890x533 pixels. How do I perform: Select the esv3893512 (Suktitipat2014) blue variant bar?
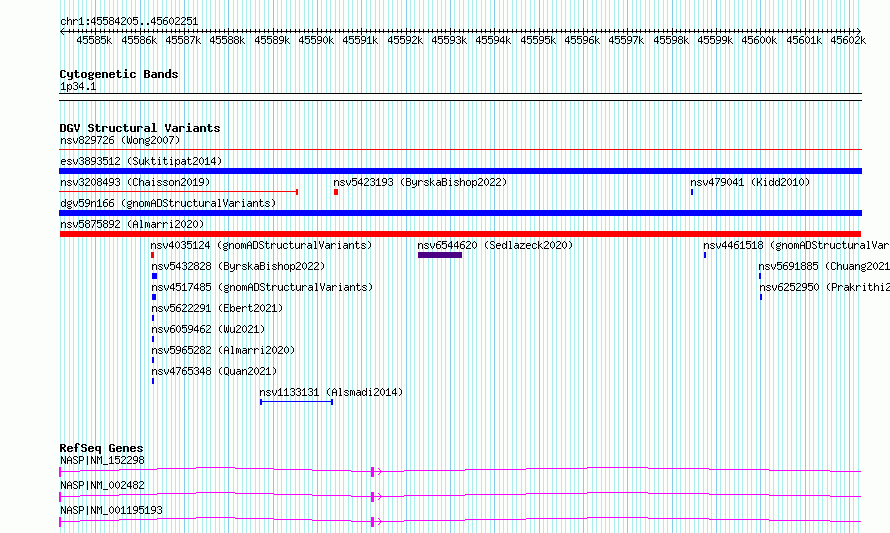pos(460,171)
